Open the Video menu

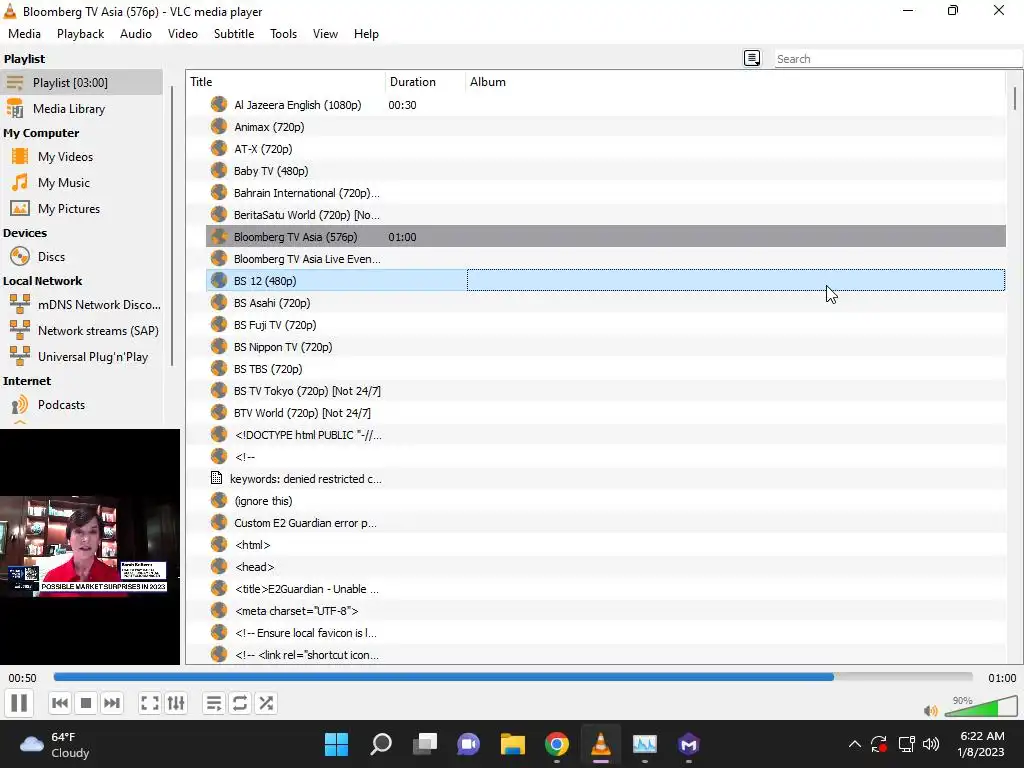coord(183,34)
